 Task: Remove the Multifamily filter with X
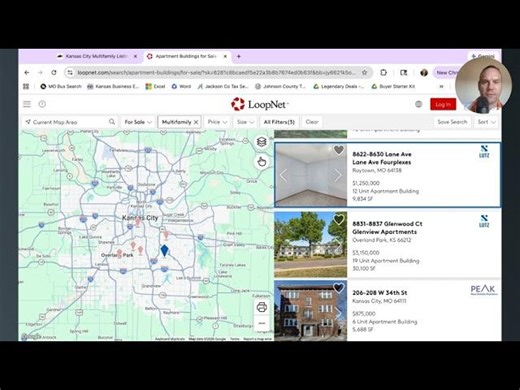pos(196,122)
